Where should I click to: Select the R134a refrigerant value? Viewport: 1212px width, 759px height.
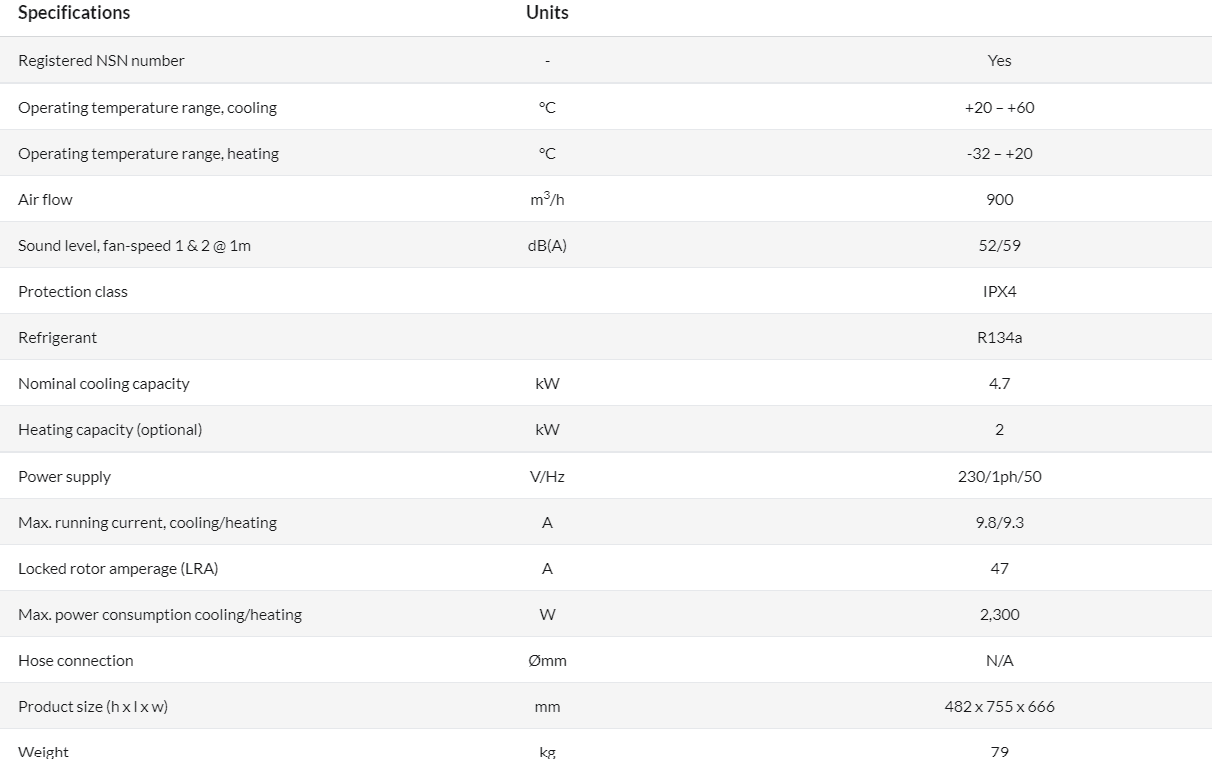(x=999, y=337)
